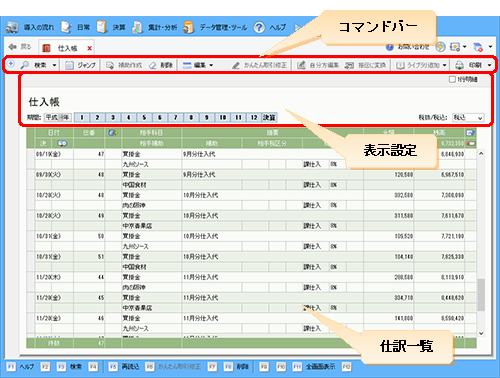
Task: Close the 仕入帳 tab with red X
Action: (x=89, y=48)
